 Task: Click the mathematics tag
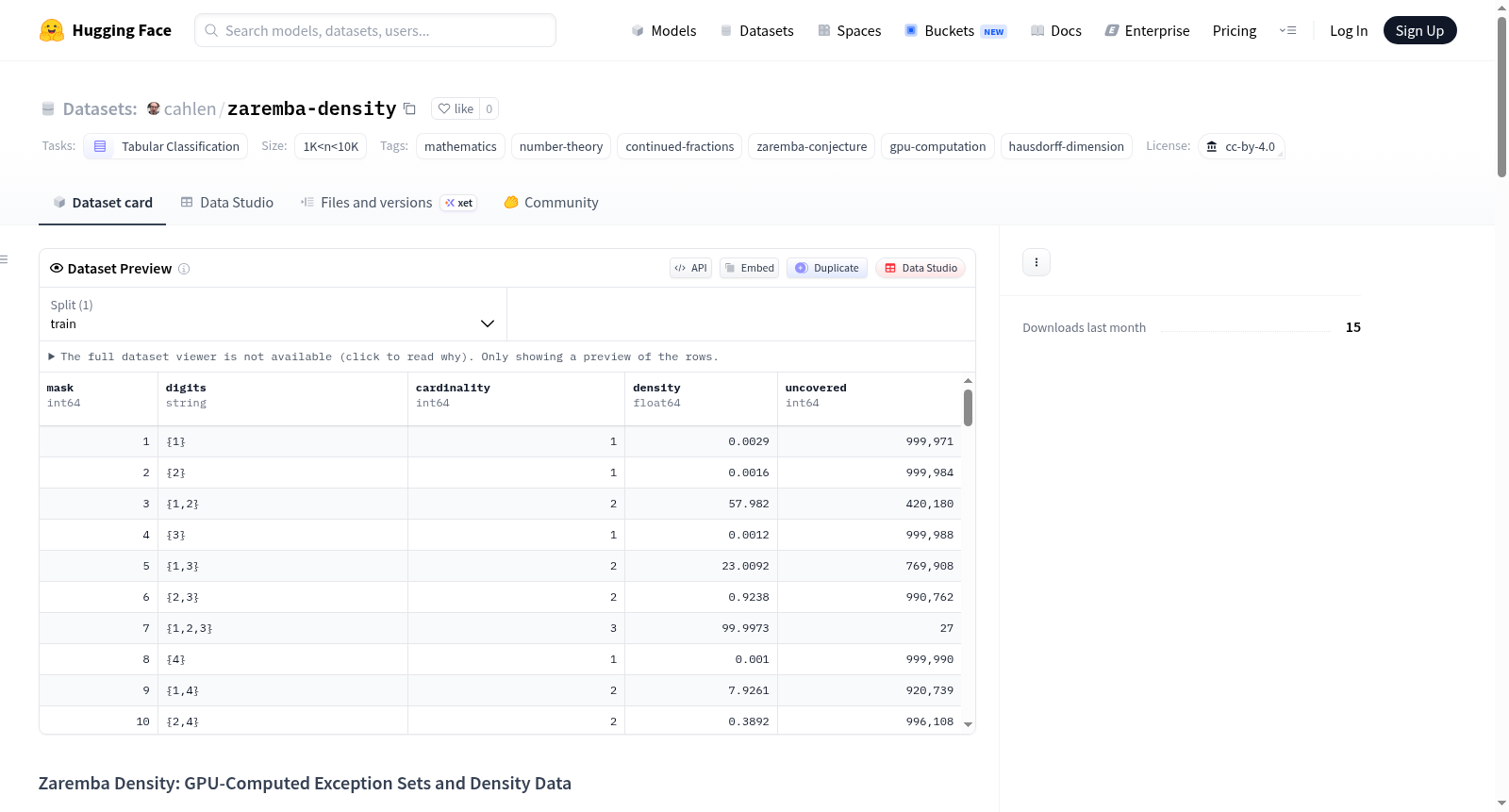[x=460, y=146]
